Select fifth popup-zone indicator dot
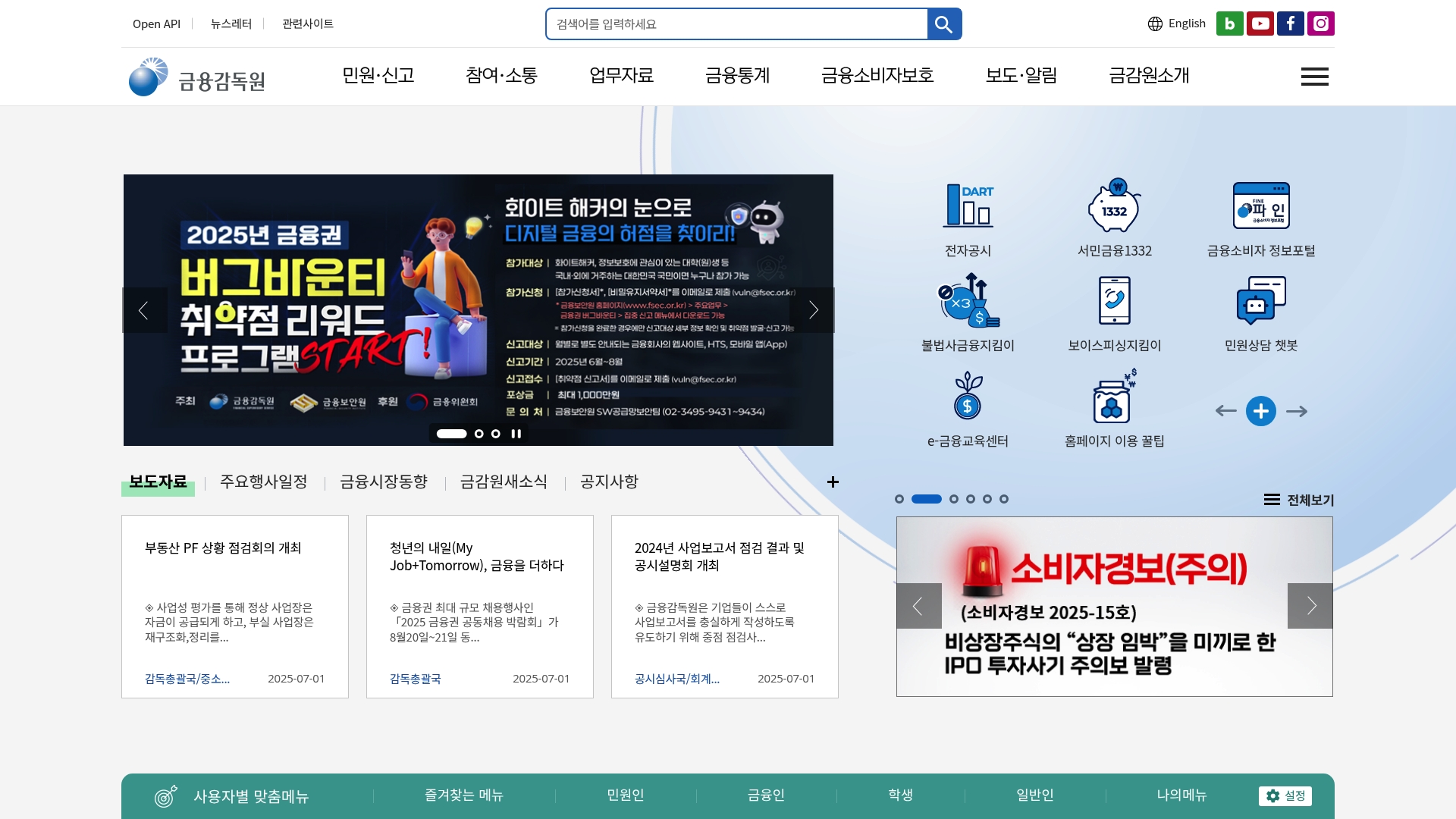 (987, 499)
